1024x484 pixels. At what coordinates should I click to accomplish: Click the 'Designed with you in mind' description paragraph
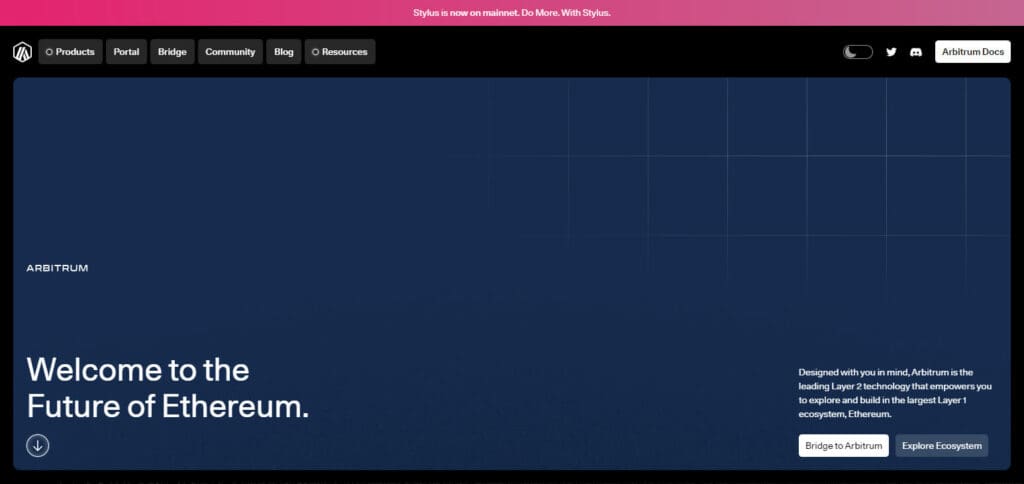click(x=895, y=393)
